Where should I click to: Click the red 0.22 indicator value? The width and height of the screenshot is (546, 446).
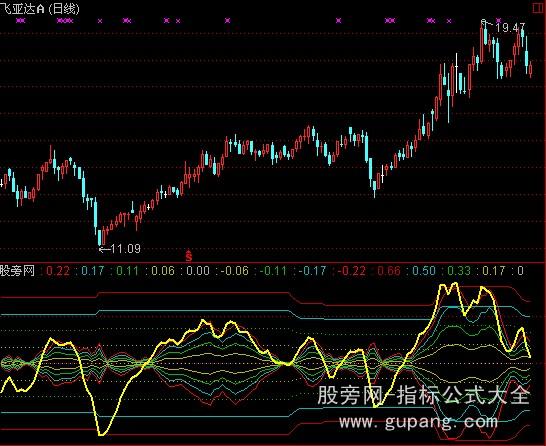click(58, 271)
